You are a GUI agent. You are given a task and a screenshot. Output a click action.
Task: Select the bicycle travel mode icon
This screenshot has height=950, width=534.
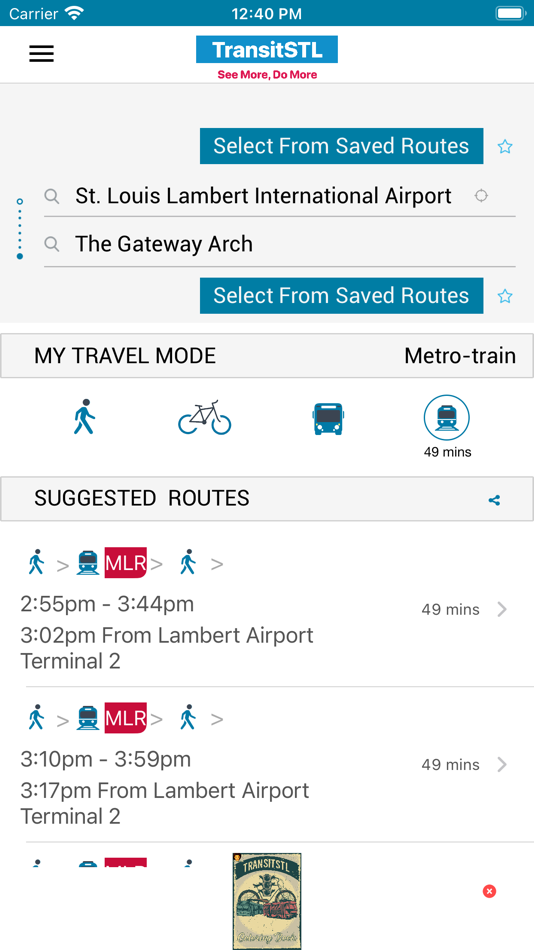coord(205,417)
